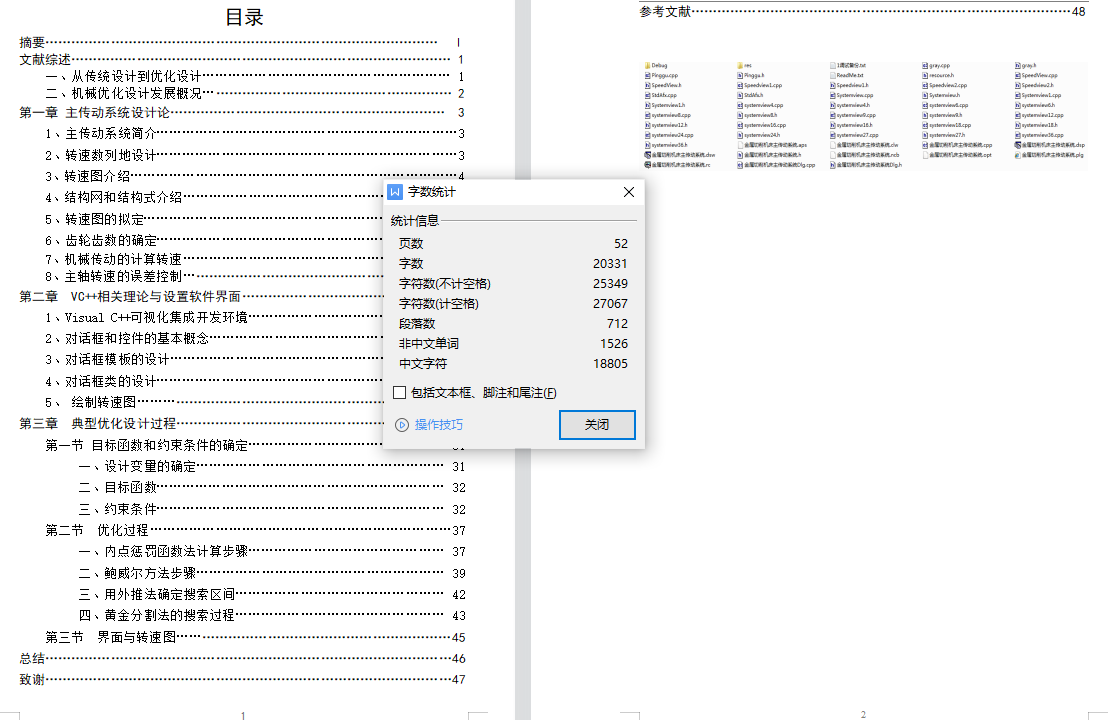
Task: Click the 5、绘制转速图 contents line
Action: click(x=214, y=402)
